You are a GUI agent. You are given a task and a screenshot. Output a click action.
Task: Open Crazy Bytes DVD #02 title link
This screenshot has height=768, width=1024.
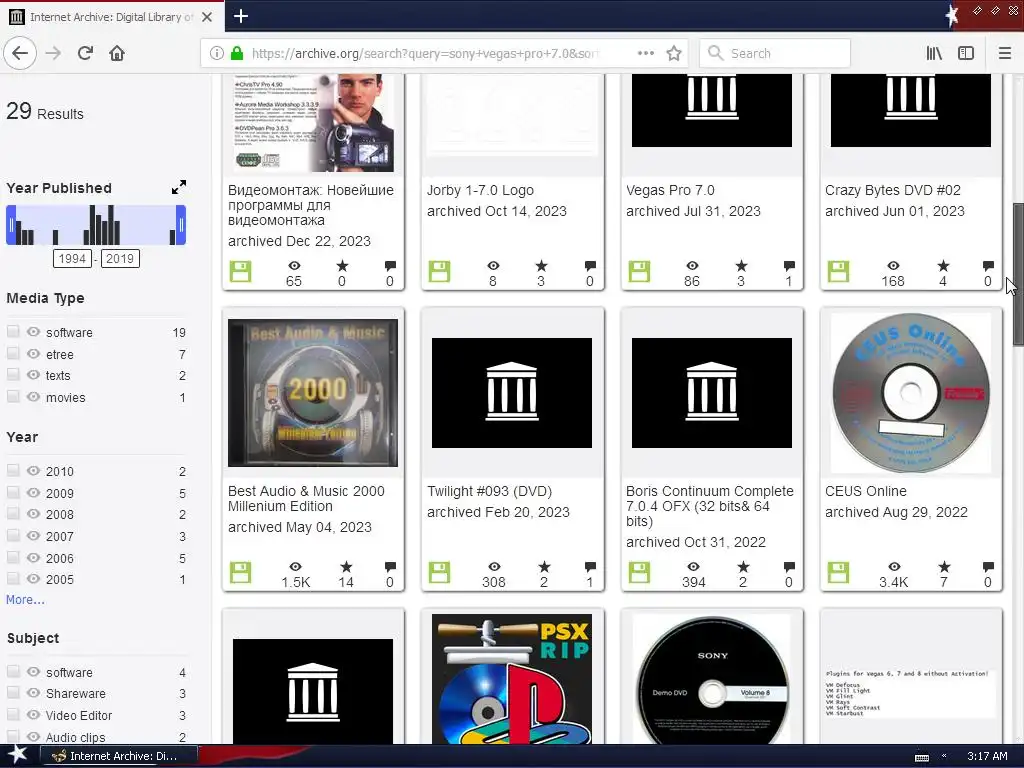point(893,190)
